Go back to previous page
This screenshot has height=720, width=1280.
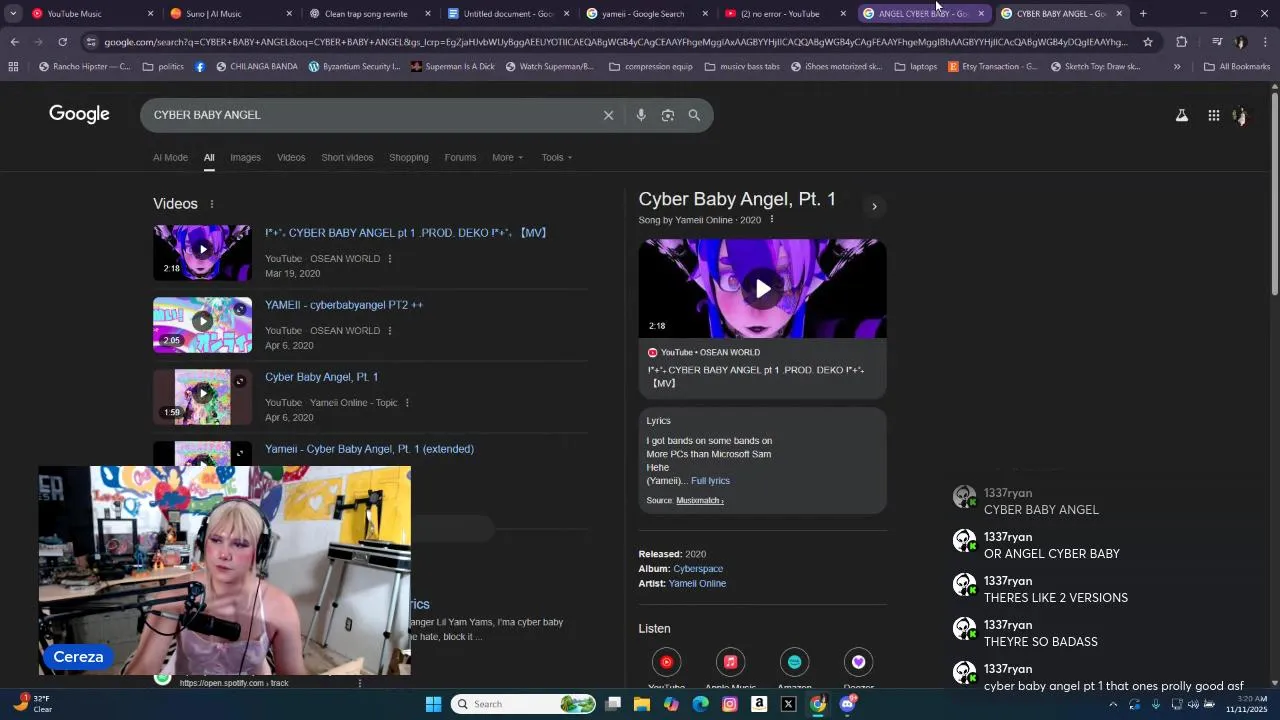pyautogui.click(x=14, y=42)
